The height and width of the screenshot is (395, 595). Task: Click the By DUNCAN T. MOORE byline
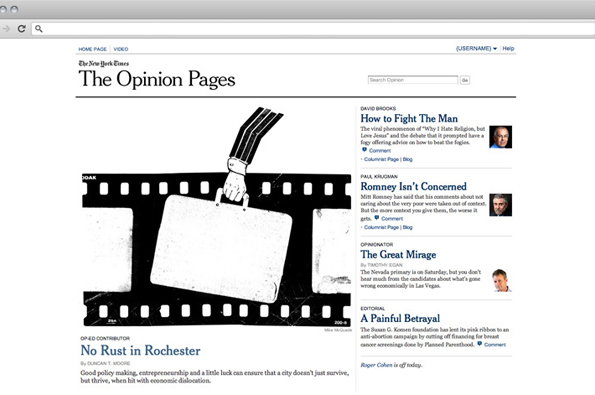pyautogui.click(x=105, y=363)
